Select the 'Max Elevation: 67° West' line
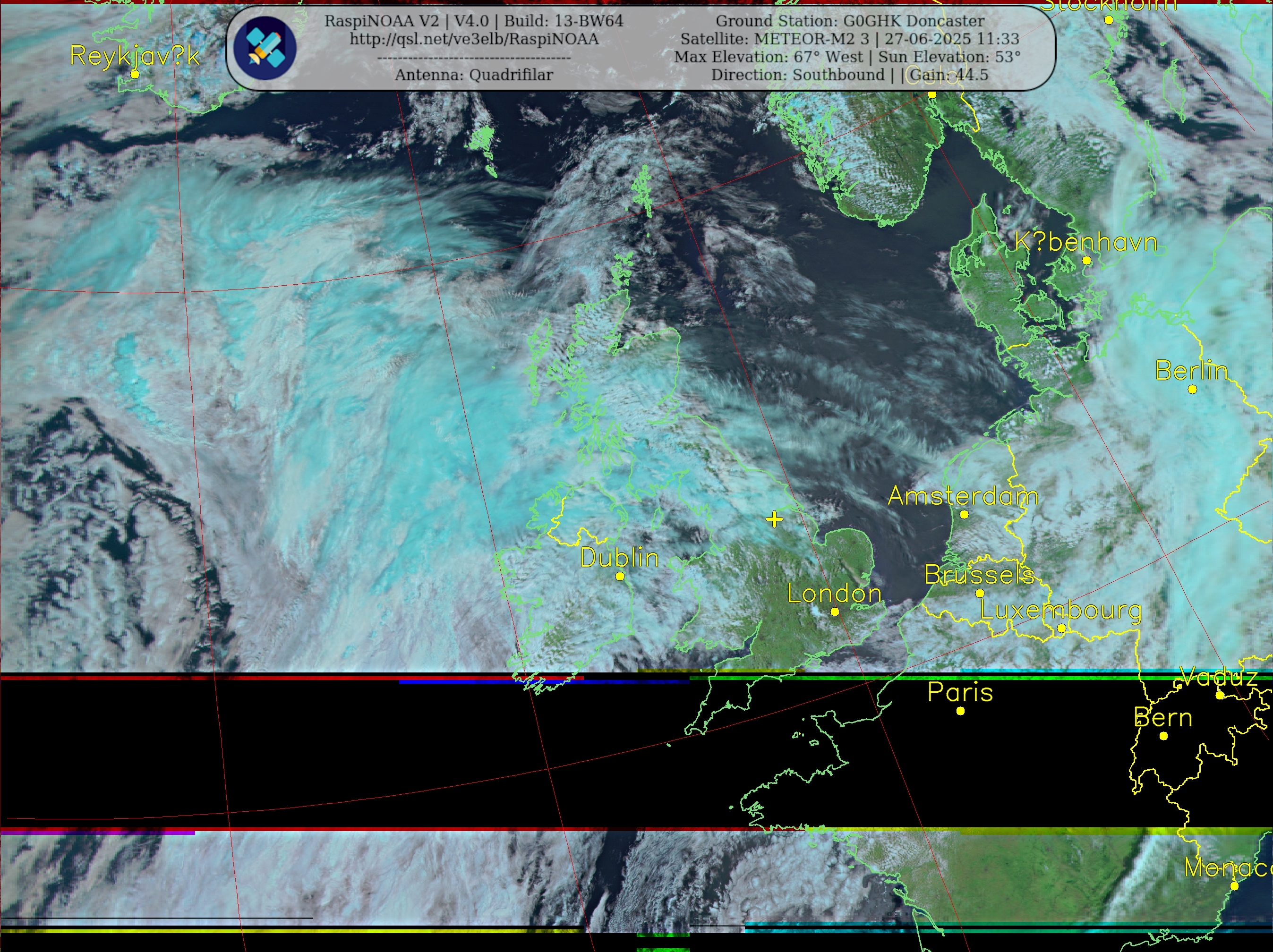This screenshot has height=952, width=1273. 847,57
